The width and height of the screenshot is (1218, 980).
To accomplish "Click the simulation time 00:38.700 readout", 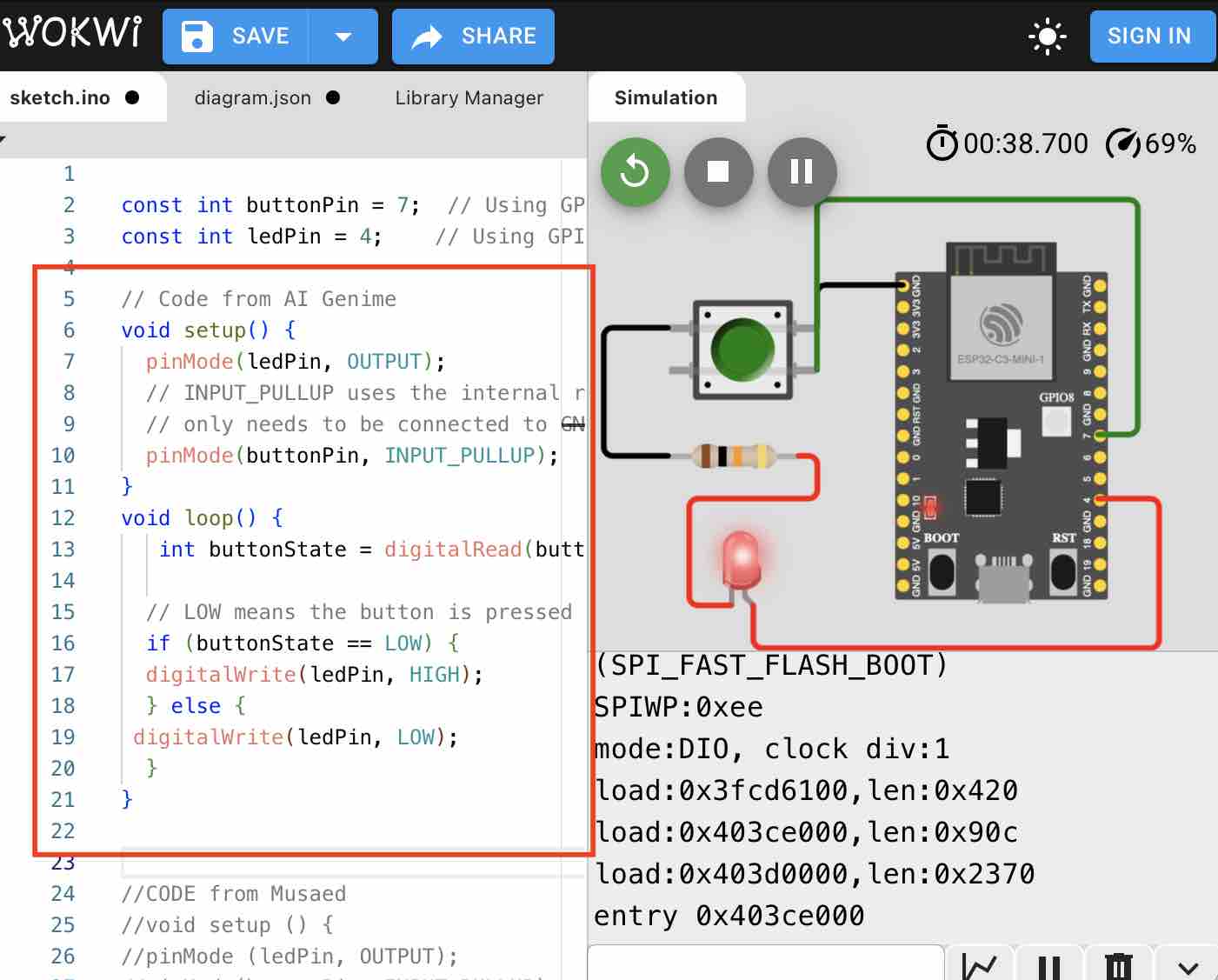I will (1026, 143).
